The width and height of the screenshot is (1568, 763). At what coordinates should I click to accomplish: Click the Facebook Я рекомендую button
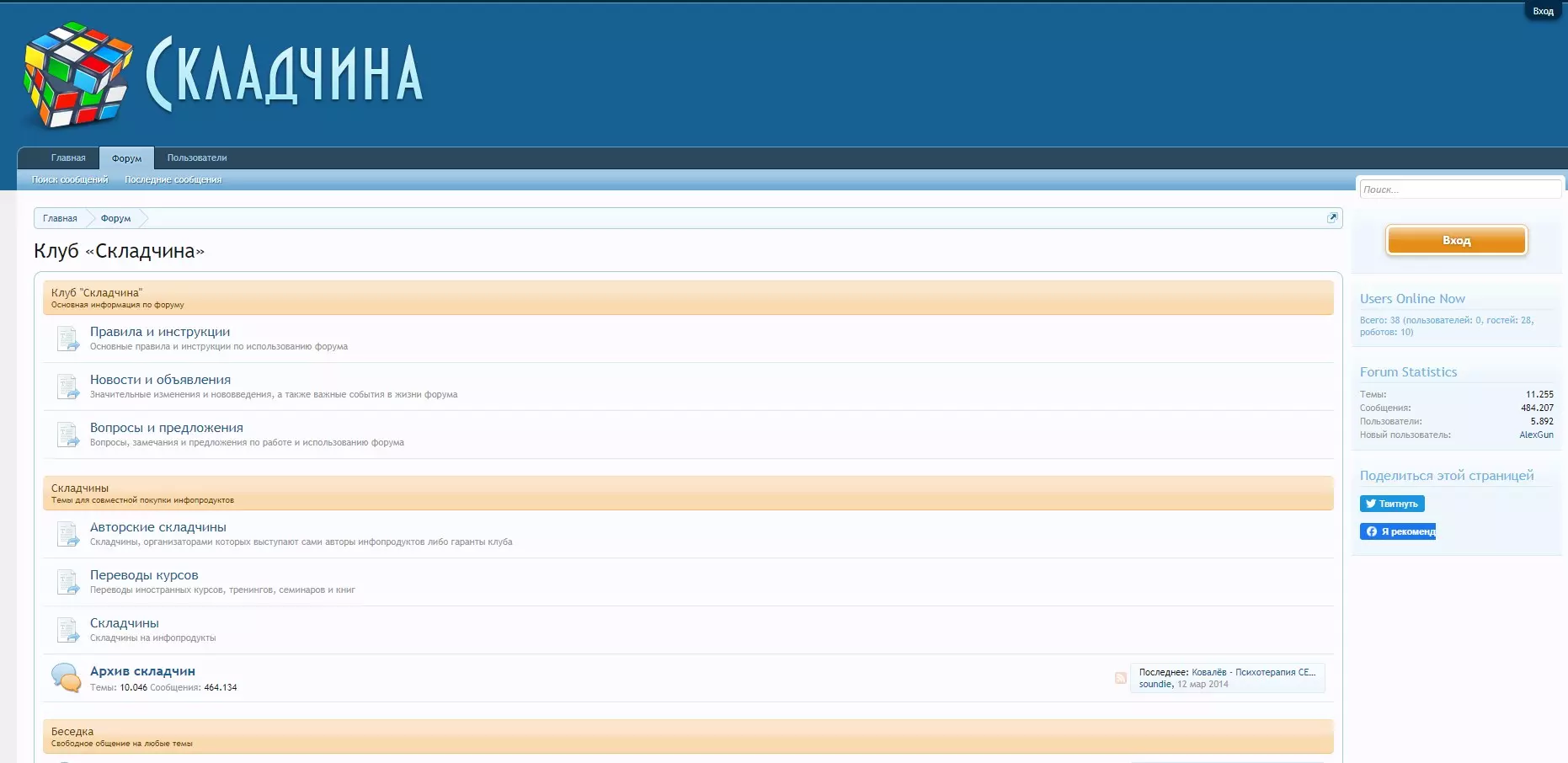[1397, 531]
